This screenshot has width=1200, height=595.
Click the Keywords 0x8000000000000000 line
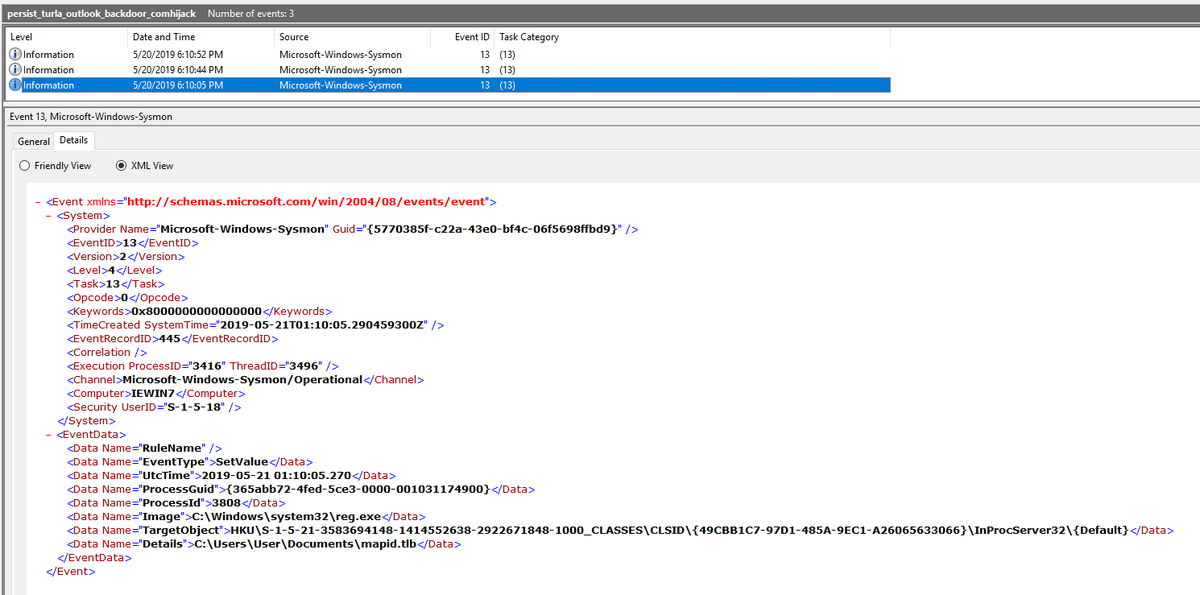point(199,311)
